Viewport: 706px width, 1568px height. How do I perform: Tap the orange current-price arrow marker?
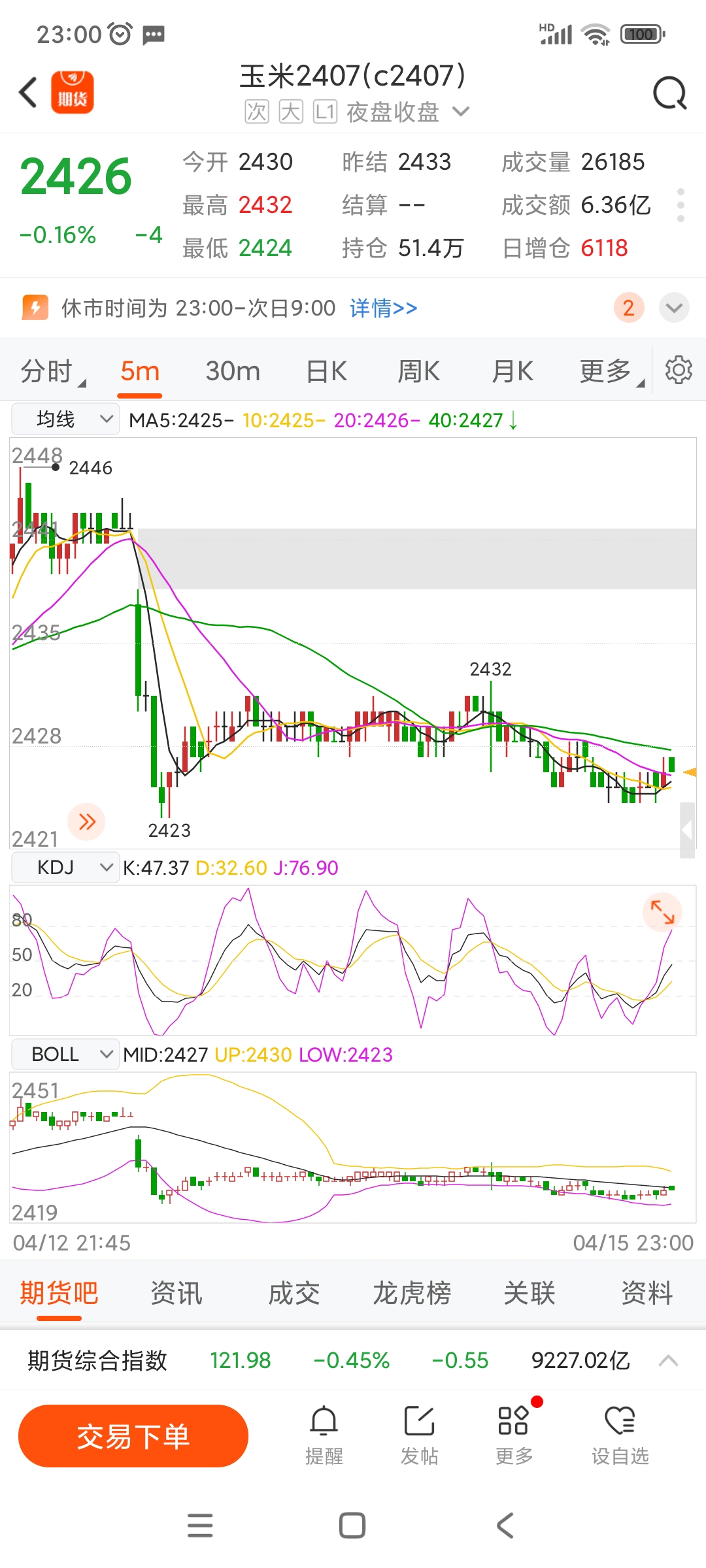pos(690,772)
